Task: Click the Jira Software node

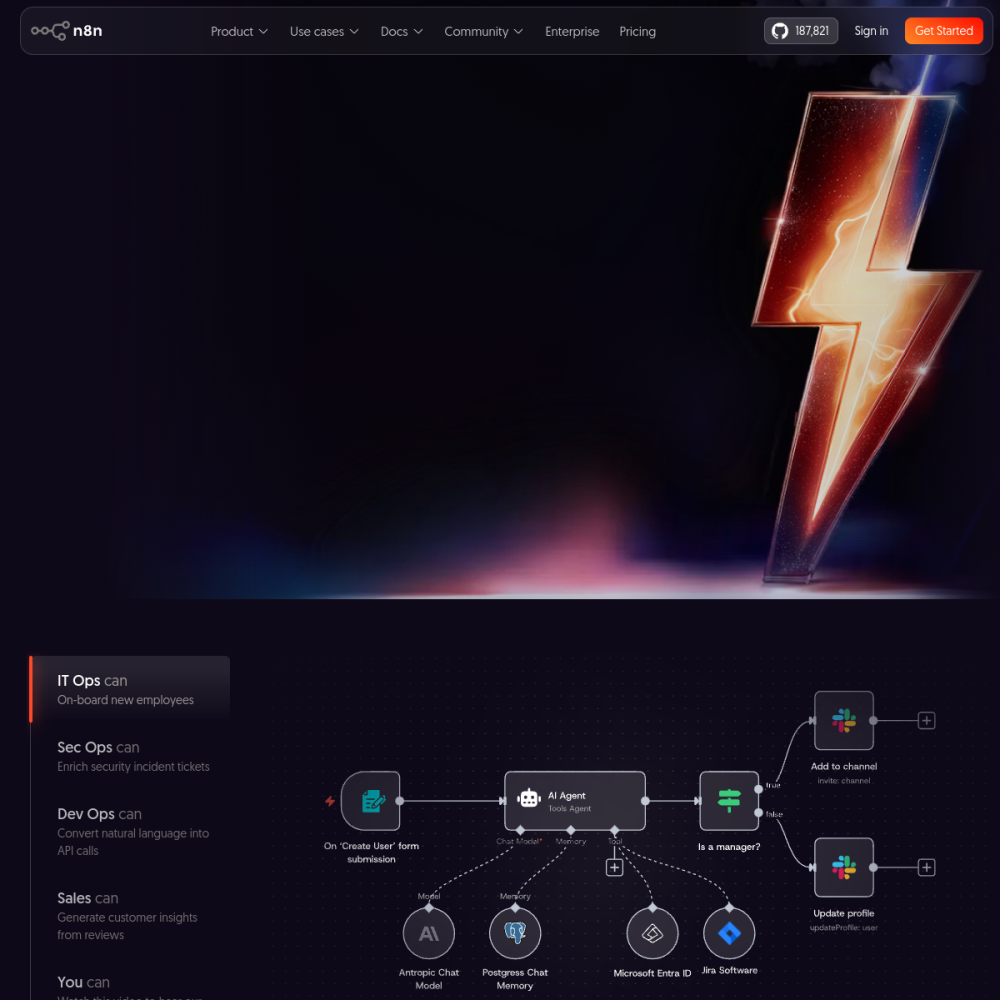Action: tap(729, 933)
